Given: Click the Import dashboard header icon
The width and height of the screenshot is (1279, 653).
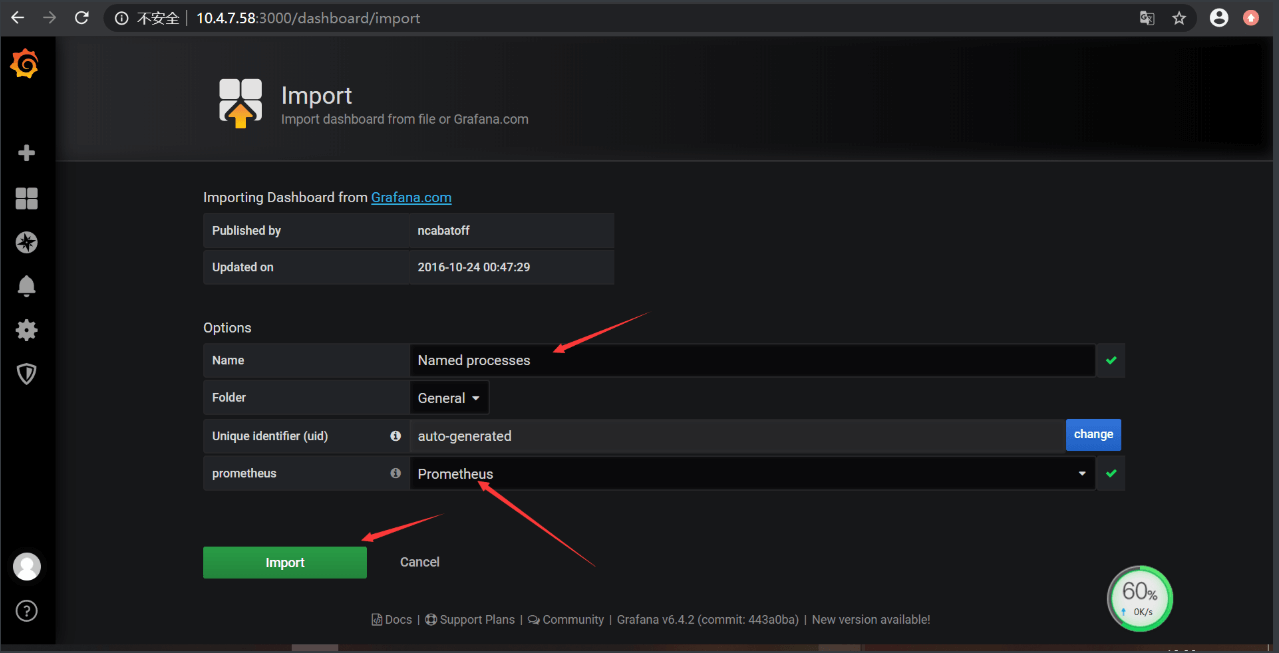Looking at the screenshot, I should [x=241, y=103].
